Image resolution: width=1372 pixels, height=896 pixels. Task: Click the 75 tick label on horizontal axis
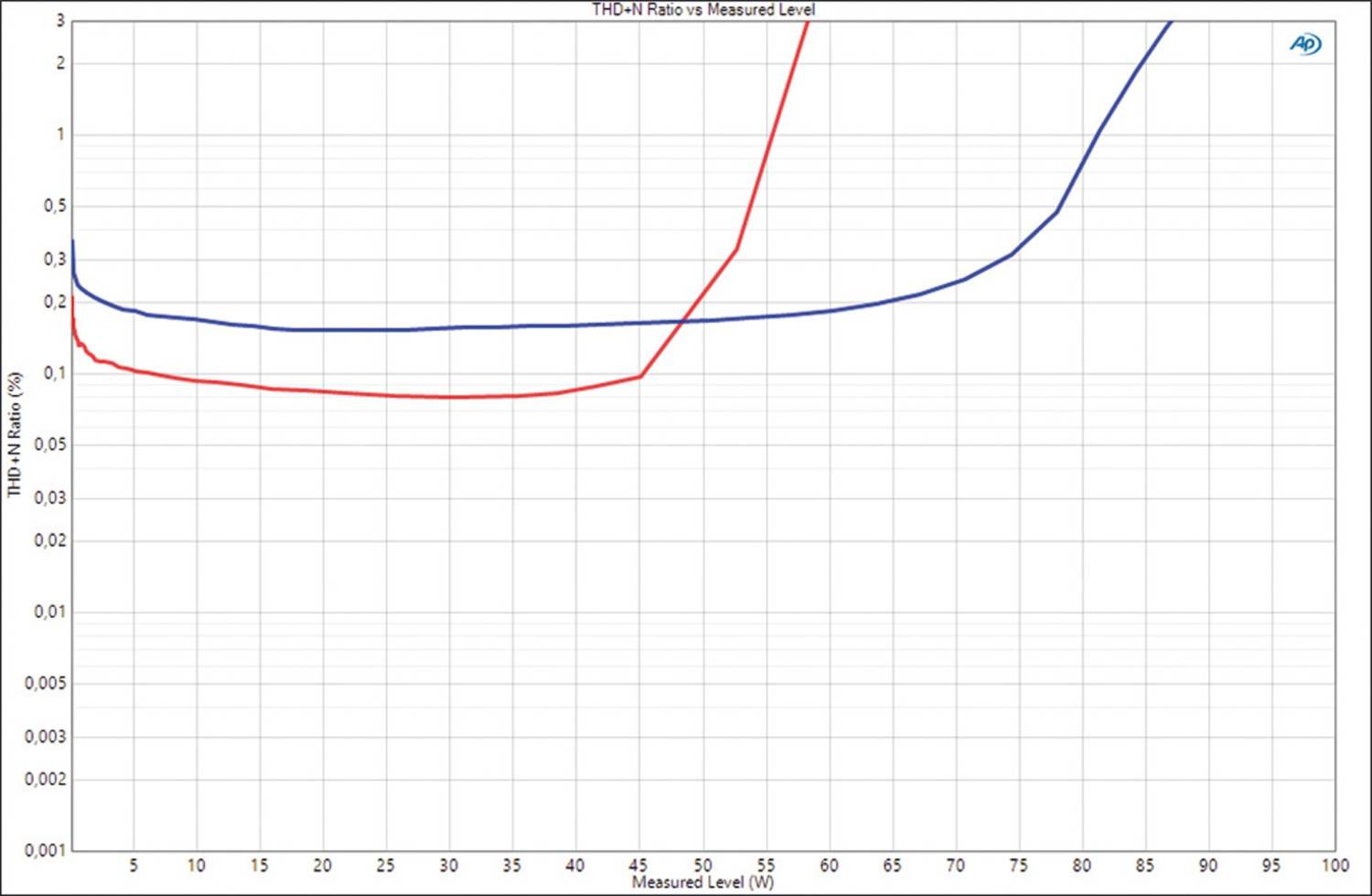(x=1018, y=865)
